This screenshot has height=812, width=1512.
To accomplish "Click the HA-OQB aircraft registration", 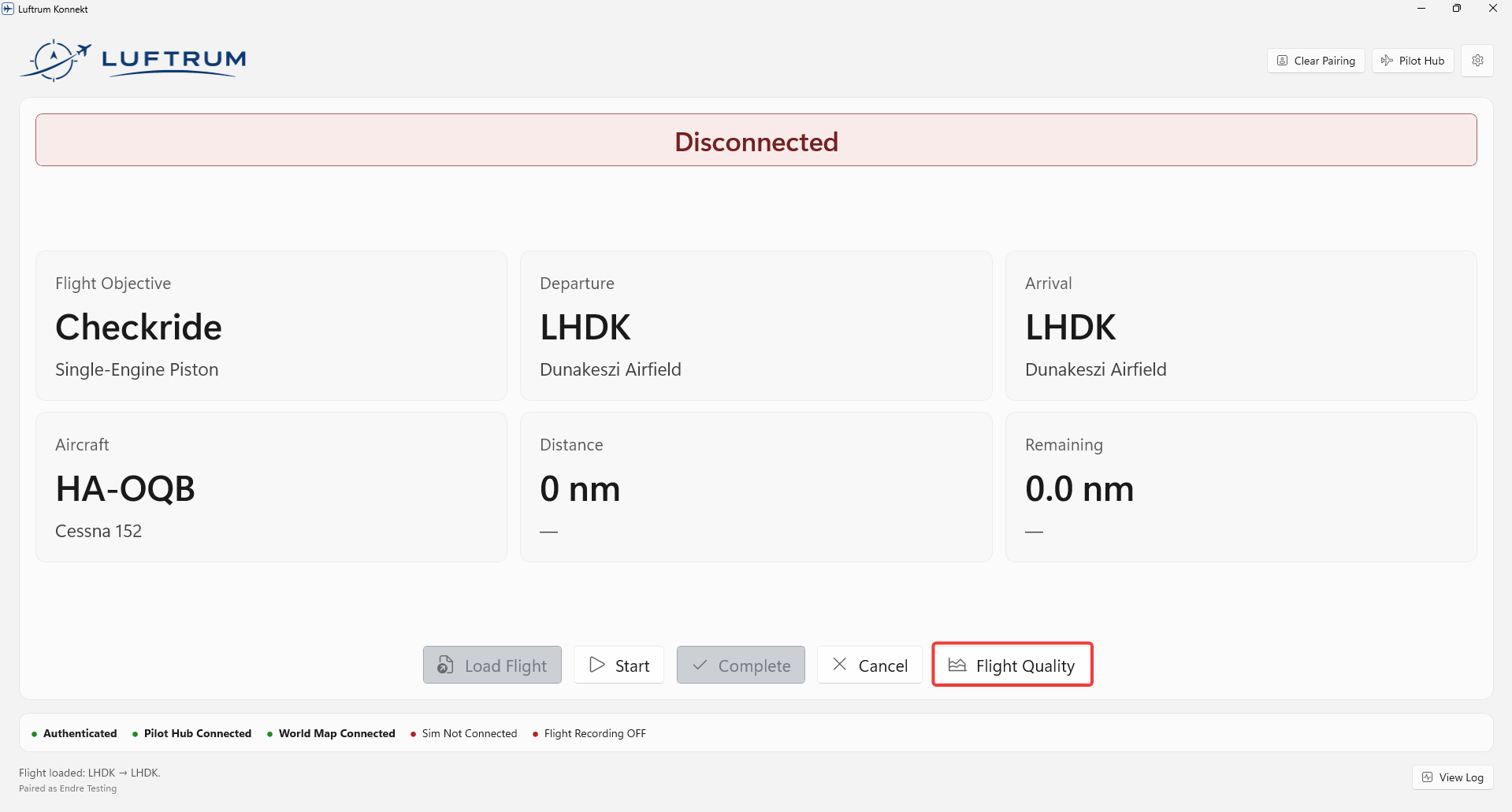I will coord(125,489).
